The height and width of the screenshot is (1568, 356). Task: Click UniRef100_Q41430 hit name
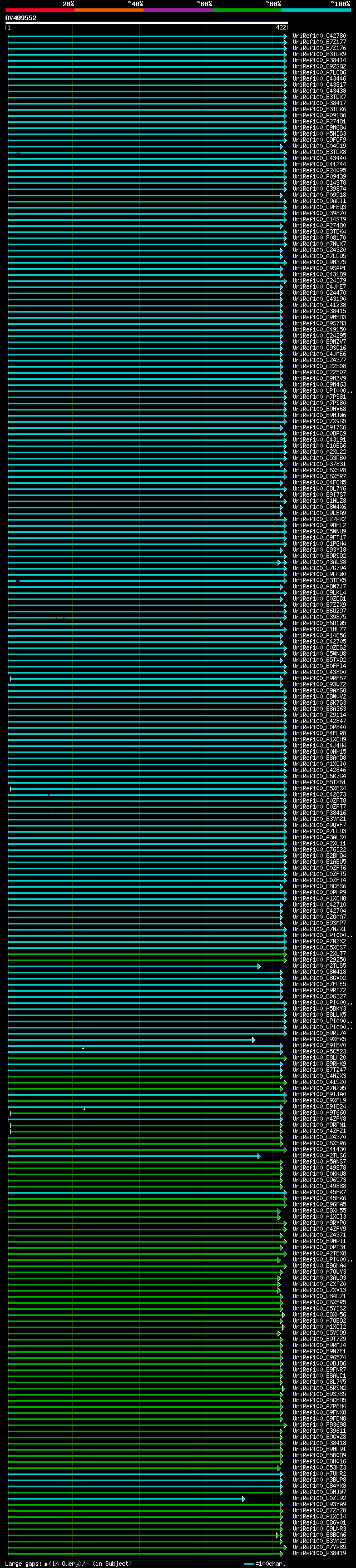pos(319,1149)
